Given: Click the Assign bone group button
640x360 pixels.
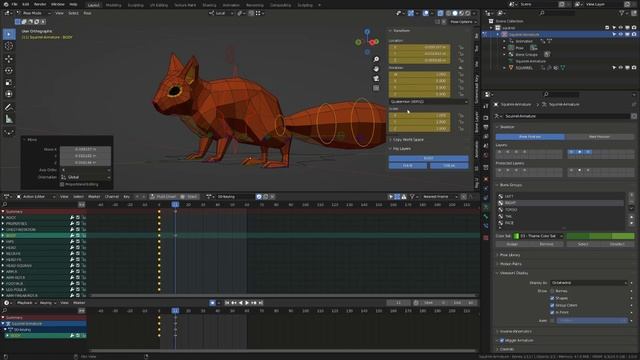Looking at the screenshot, I should (512, 244).
